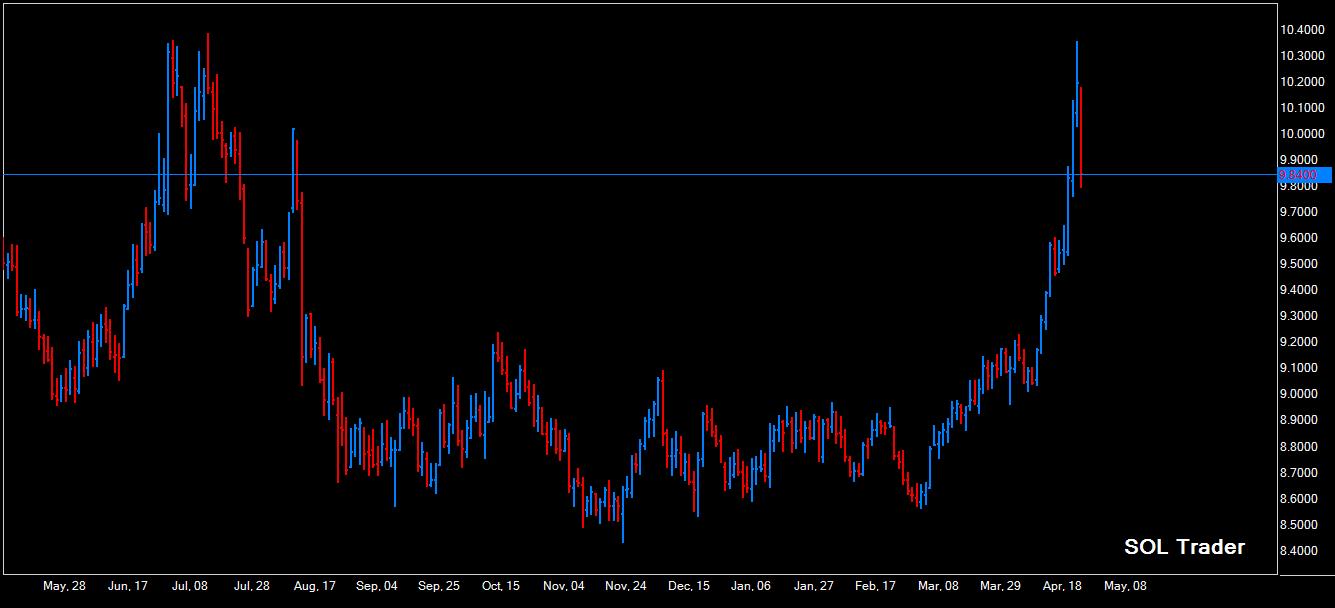The width and height of the screenshot is (1335, 608).
Task: Click the Jun, 17 date label
Action: coord(126,587)
